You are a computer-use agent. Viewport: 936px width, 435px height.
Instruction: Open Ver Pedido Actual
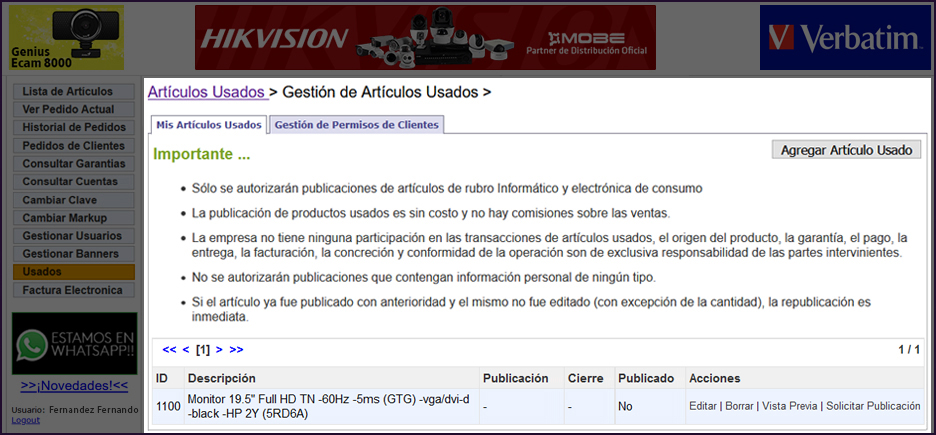pyautogui.click(x=74, y=109)
